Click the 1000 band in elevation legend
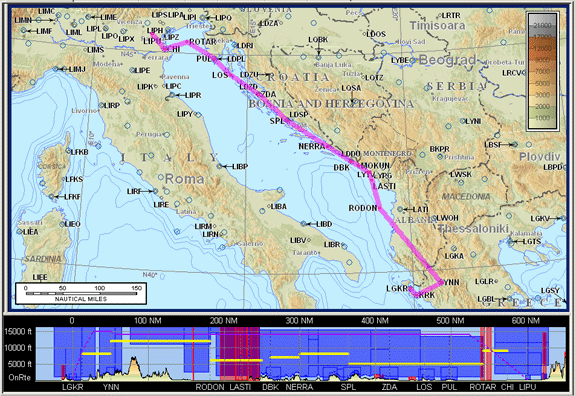The image size is (576, 396). (x=542, y=118)
